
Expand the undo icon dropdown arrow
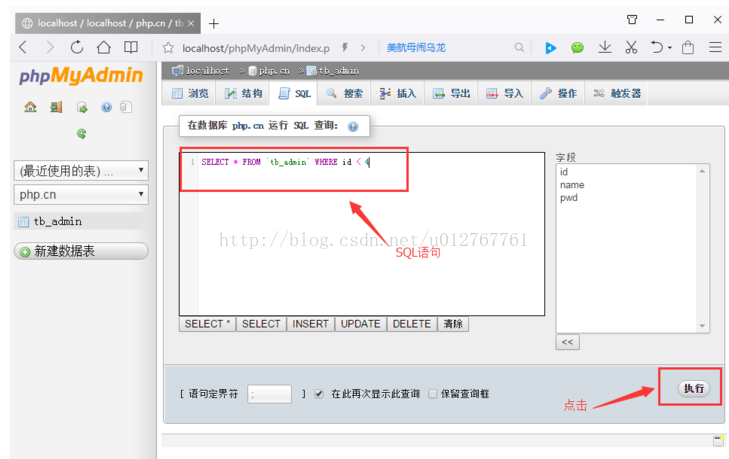click(669, 47)
